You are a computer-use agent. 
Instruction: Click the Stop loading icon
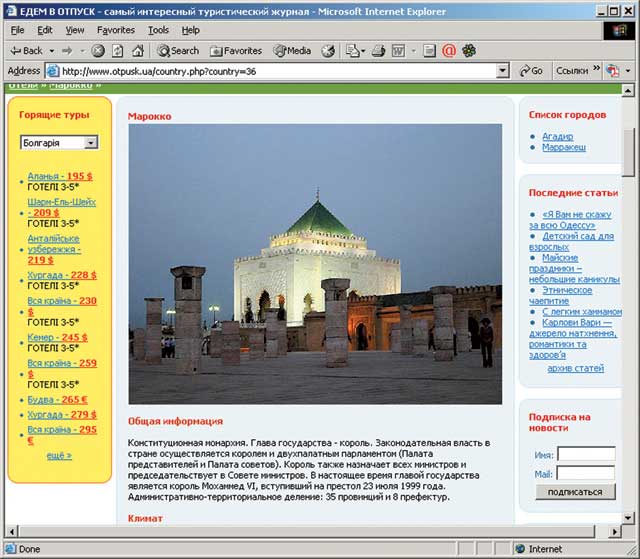click(x=99, y=50)
